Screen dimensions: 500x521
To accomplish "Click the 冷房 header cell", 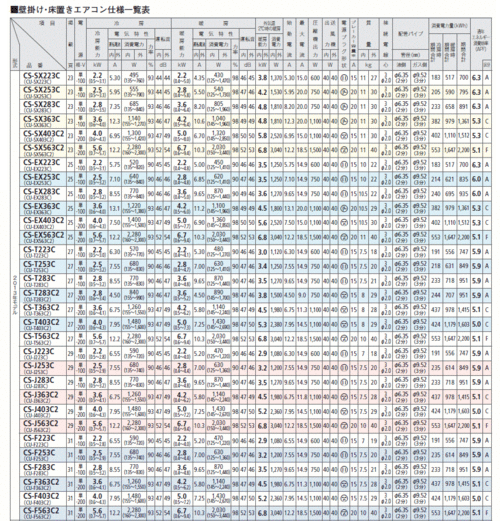I will pos(129,23).
